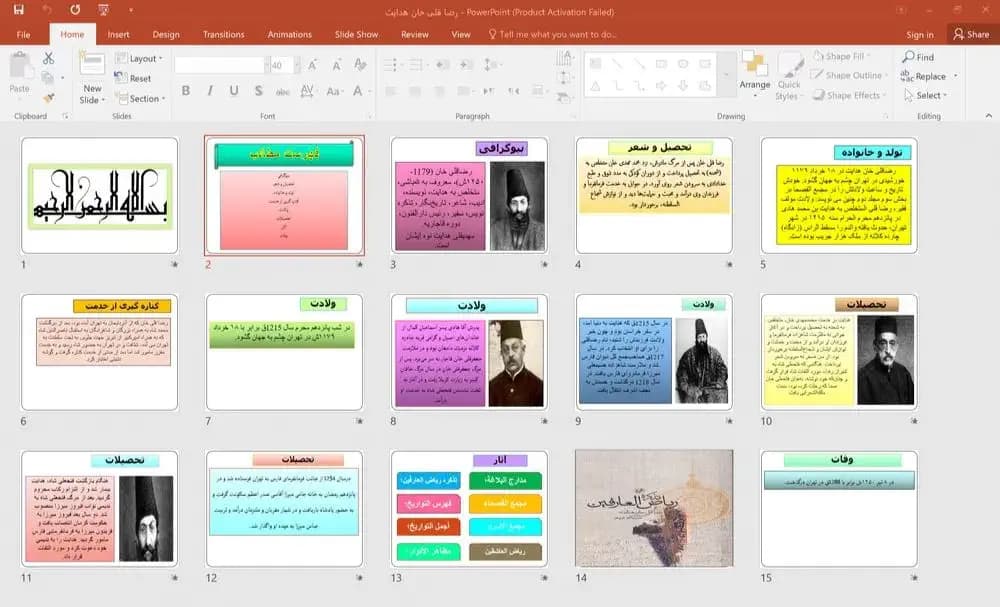Open the Section dropdown

point(140,98)
